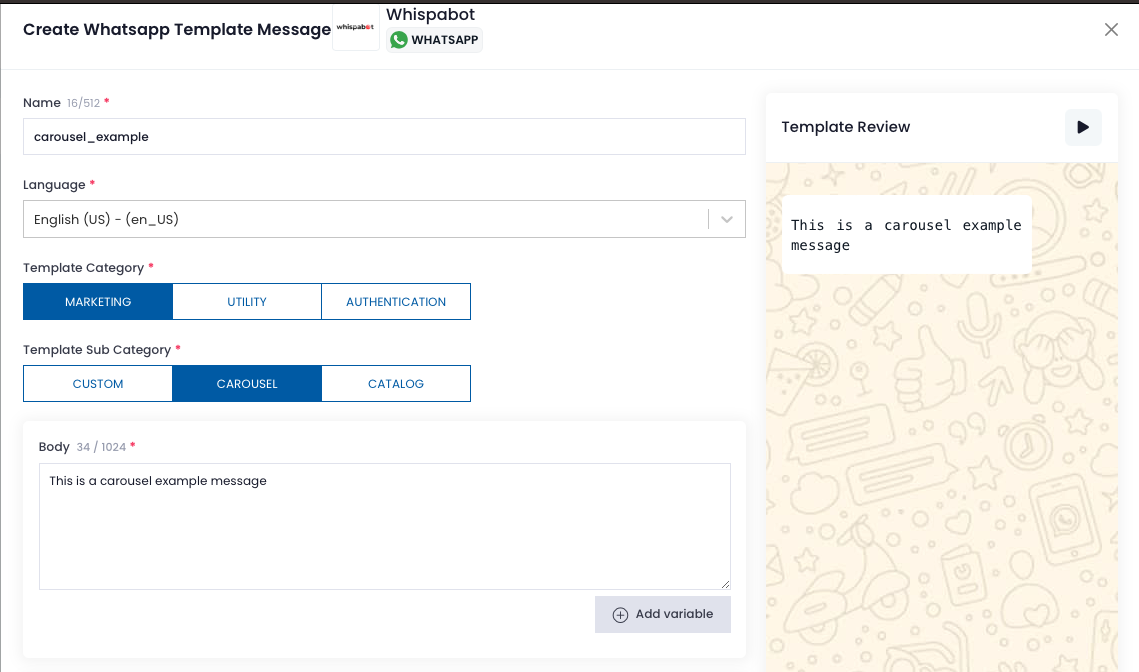Click the Whispabot account name
Screen dimensions: 1139x672
click(x=430, y=15)
